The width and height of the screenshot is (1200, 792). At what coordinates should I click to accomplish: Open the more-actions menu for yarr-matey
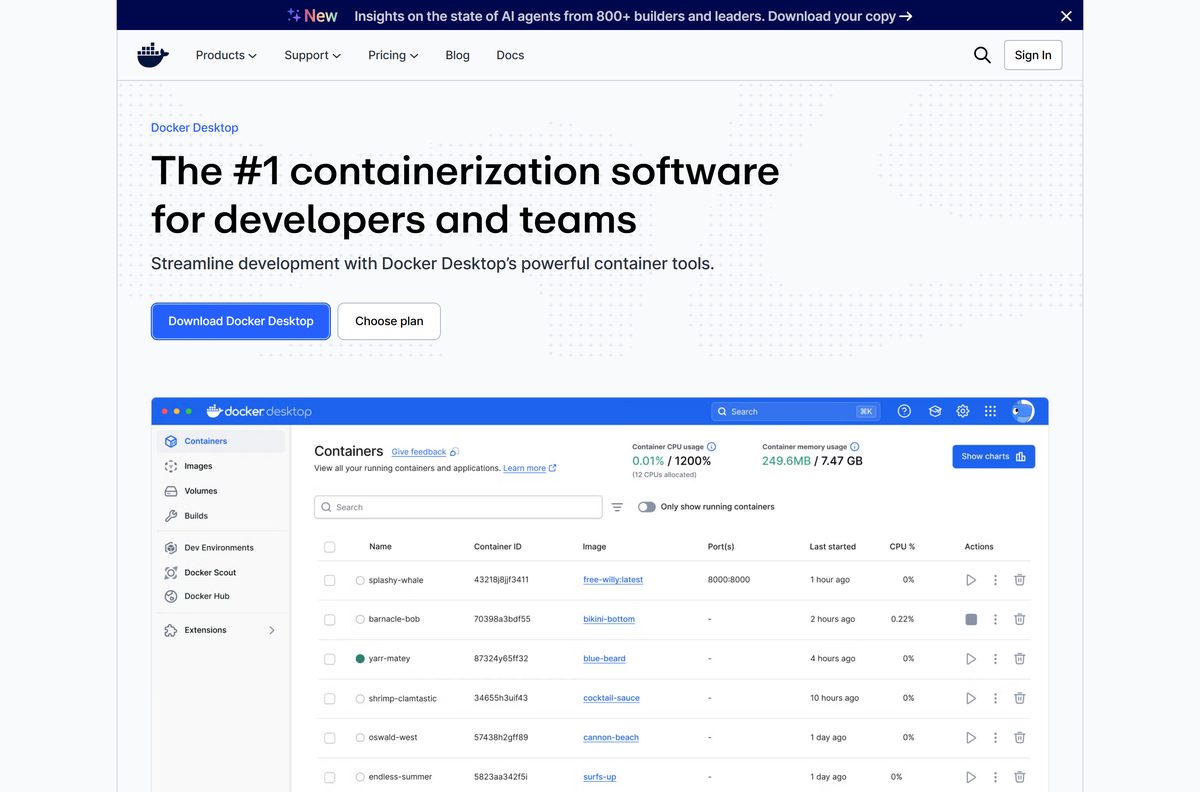pos(995,659)
